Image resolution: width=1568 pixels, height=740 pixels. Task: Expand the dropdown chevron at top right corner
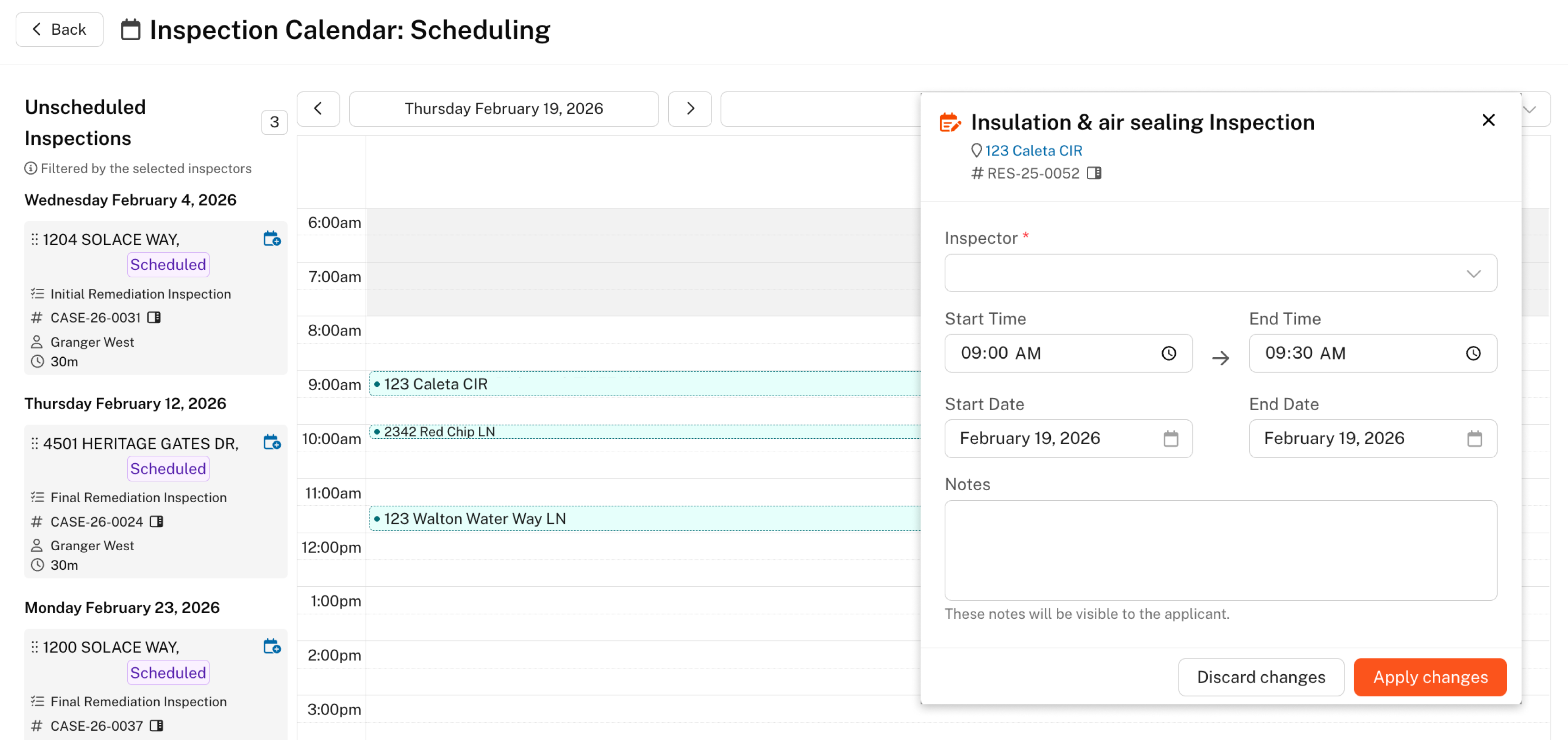(x=1530, y=110)
